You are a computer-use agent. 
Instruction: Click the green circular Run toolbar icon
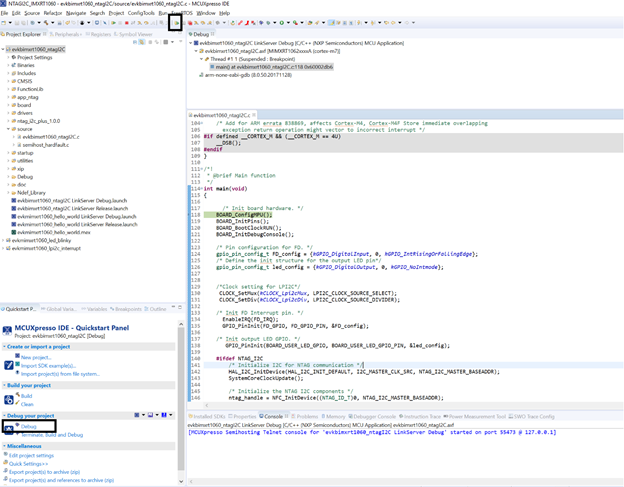[x=282, y=23]
